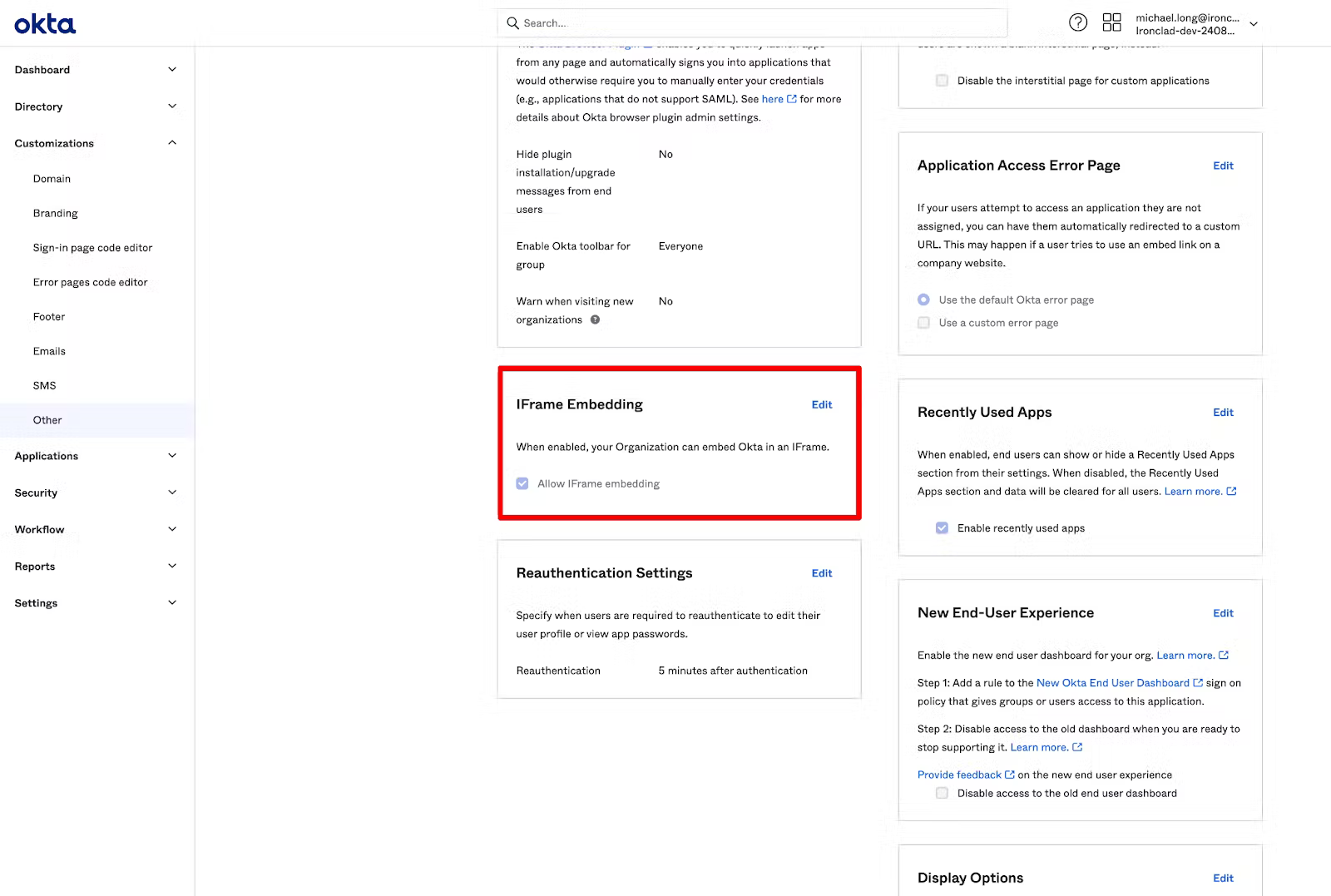Toggle Enable recently used apps checkbox
The height and width of the screenshot is (896, 1331).
tap(942, 528)
